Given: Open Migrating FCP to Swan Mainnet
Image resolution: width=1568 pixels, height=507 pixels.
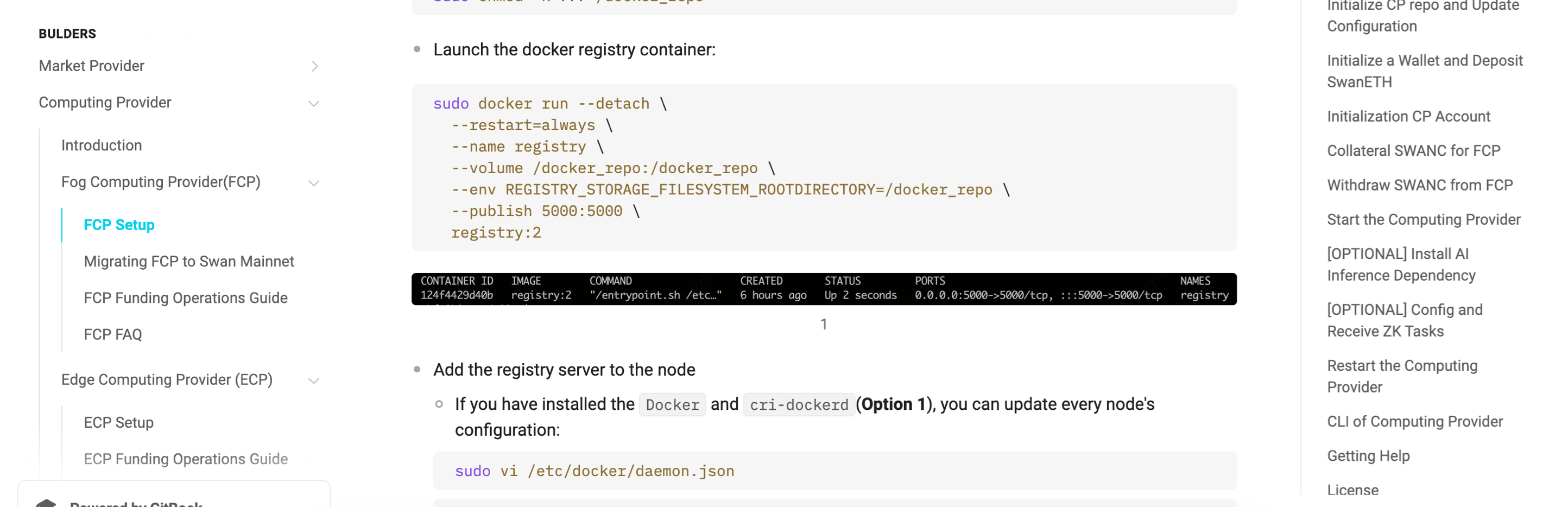Looking at the screenshot, I should point(189,261).
